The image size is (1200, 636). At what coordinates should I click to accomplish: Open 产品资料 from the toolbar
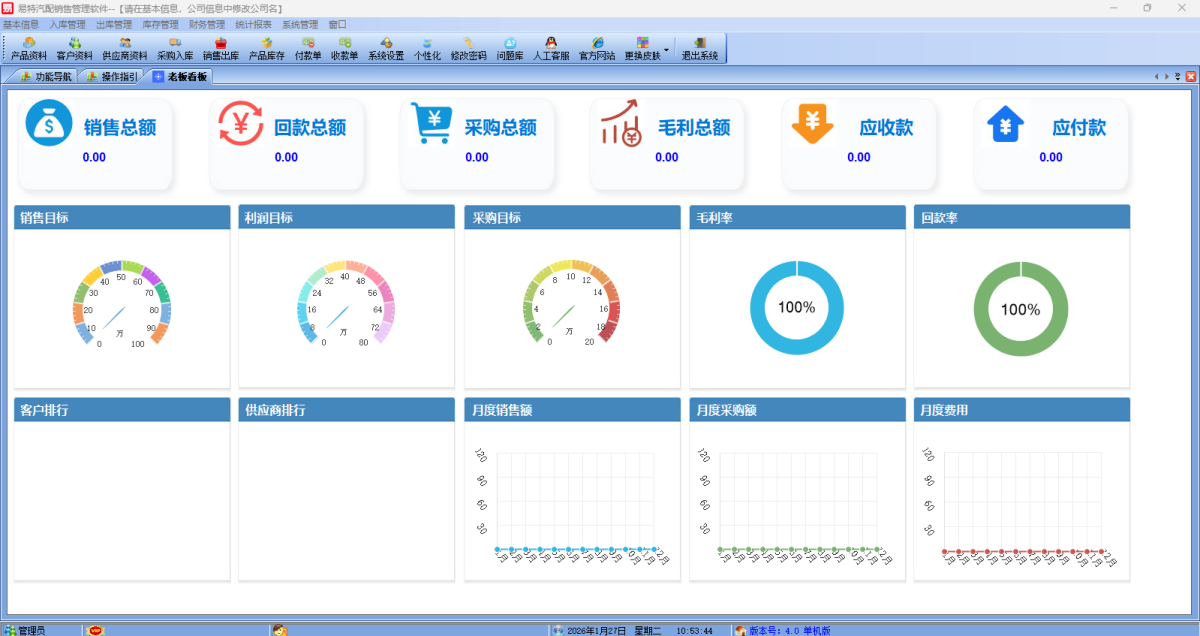(x=29, y=48)
